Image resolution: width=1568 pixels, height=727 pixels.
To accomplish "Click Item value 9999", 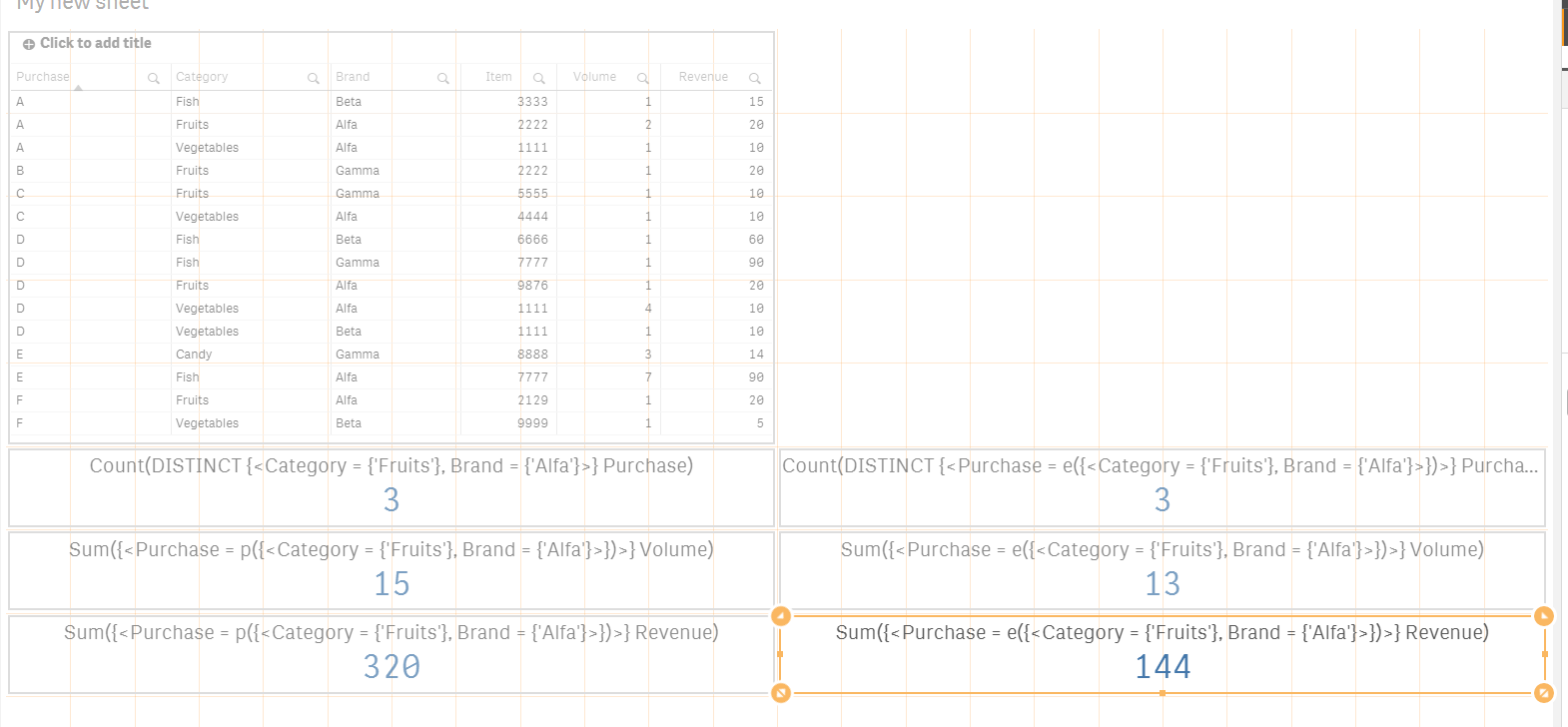I will click(532, 423).
